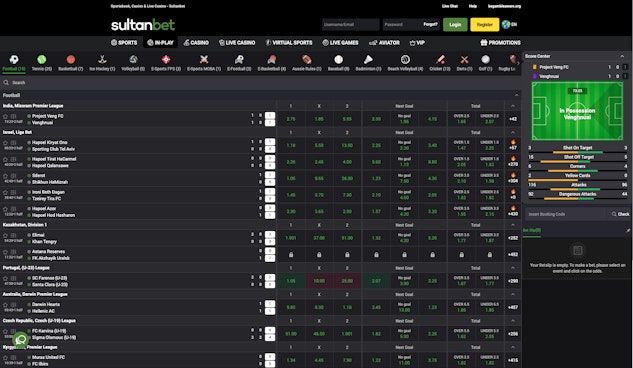Select the E-Football icon

coord(239,60)
